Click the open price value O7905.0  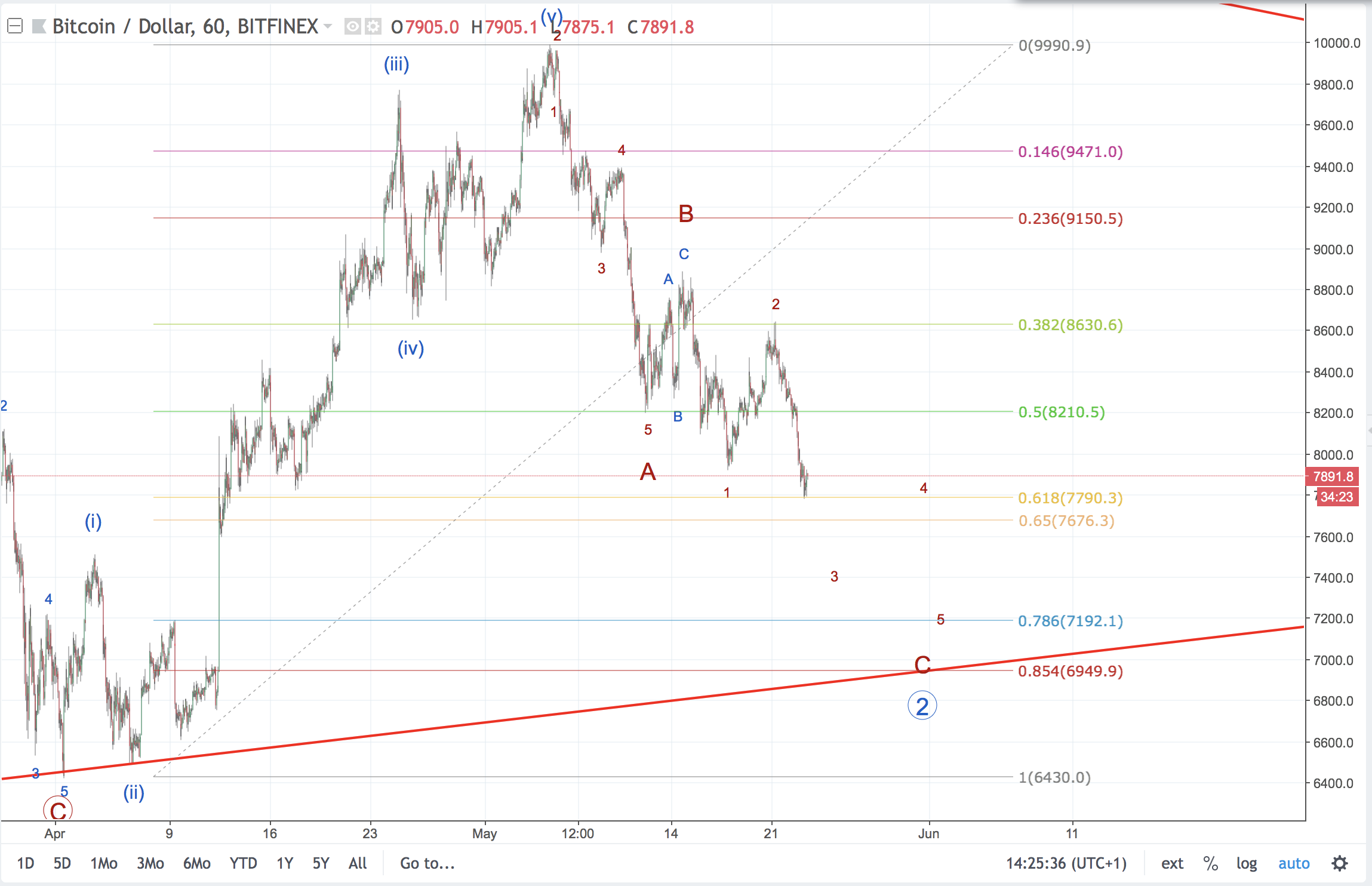424,27
